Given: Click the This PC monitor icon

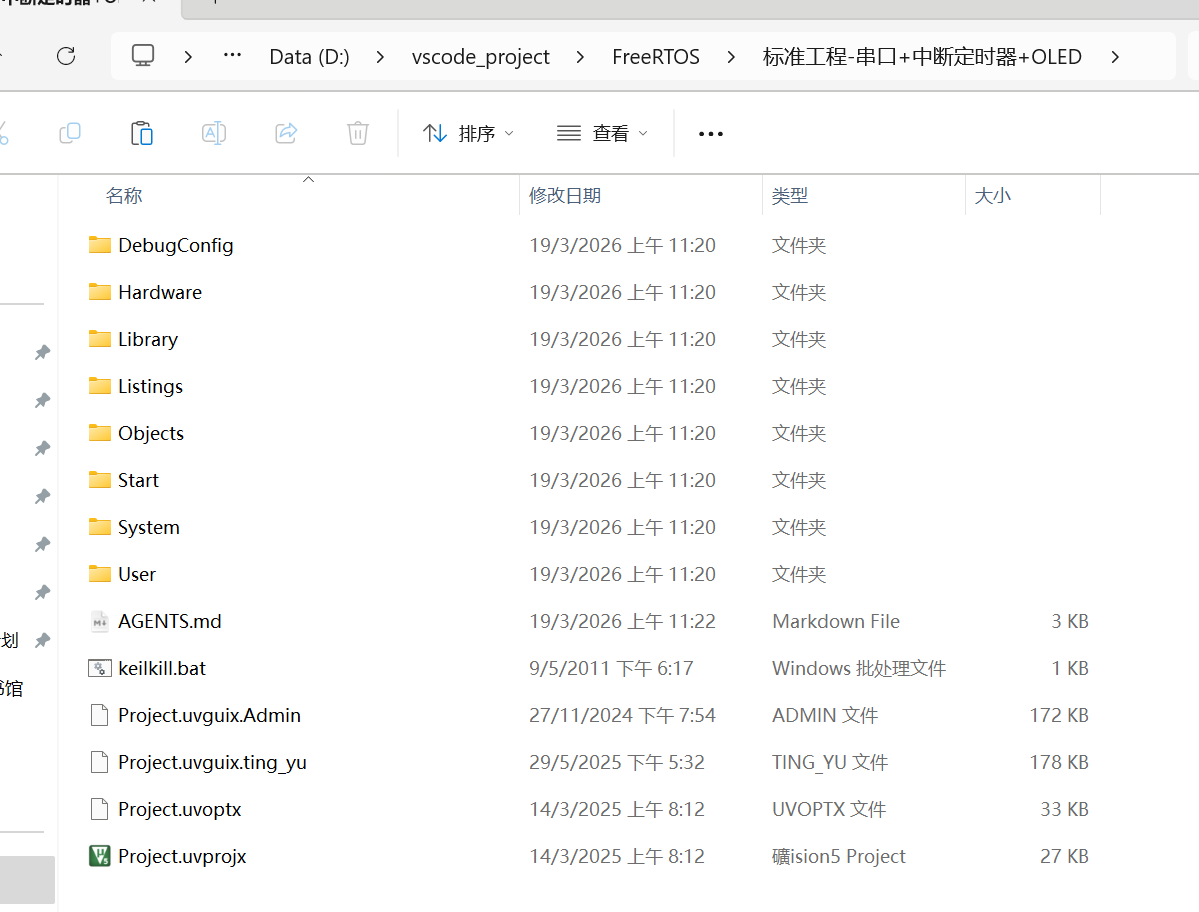Looking at the screenshot, I should (143, 56).
